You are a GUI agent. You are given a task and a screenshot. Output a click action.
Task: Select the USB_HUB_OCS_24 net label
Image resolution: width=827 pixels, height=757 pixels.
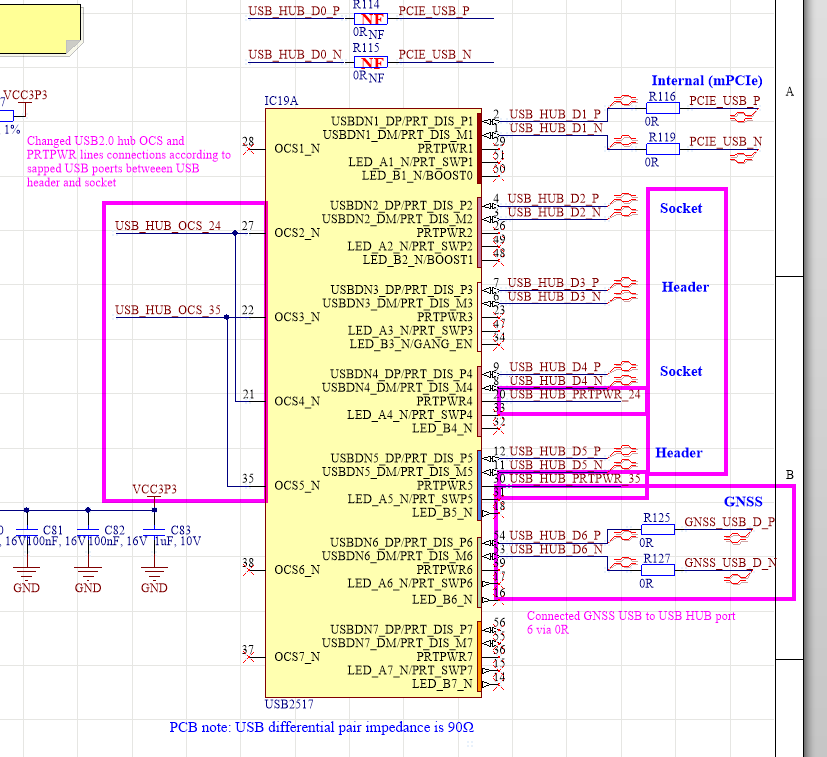pyautogui.click(x=168, y=226)
